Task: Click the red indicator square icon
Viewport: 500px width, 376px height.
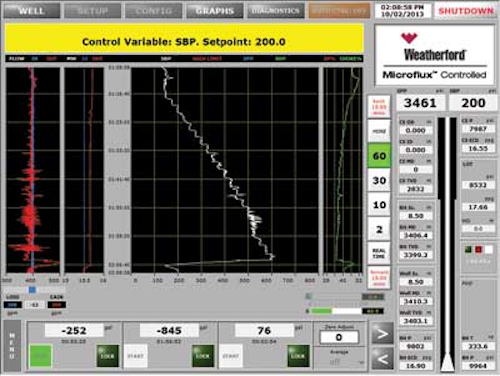Action: 478,249
